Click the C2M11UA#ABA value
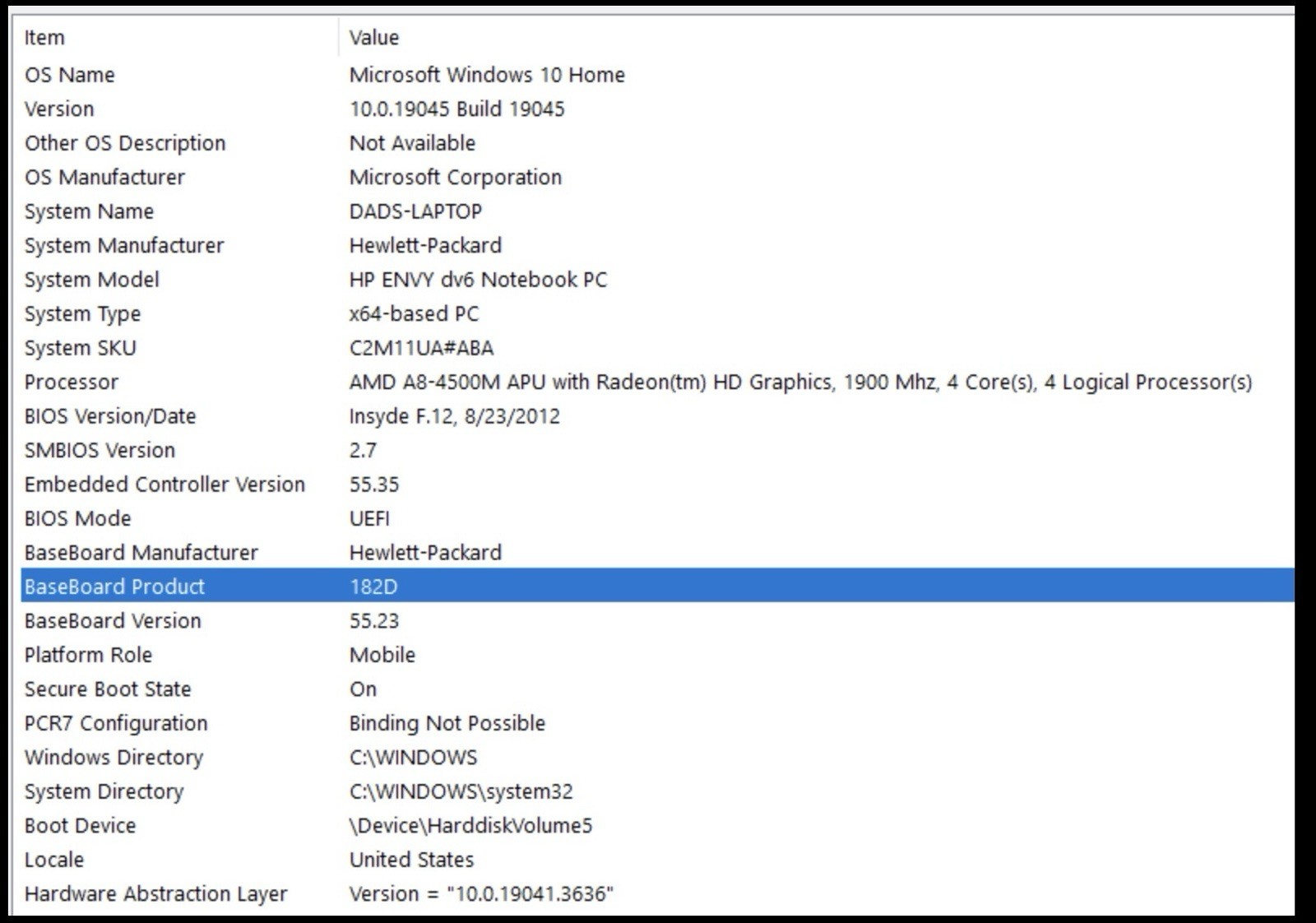 422,348
